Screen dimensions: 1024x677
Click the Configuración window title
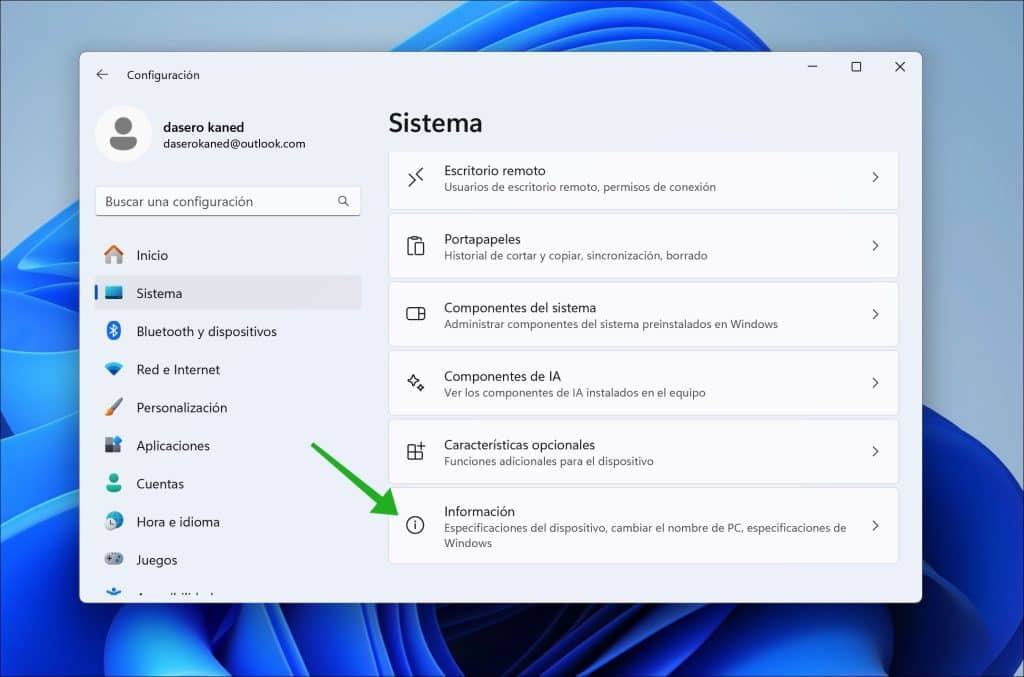163,75
